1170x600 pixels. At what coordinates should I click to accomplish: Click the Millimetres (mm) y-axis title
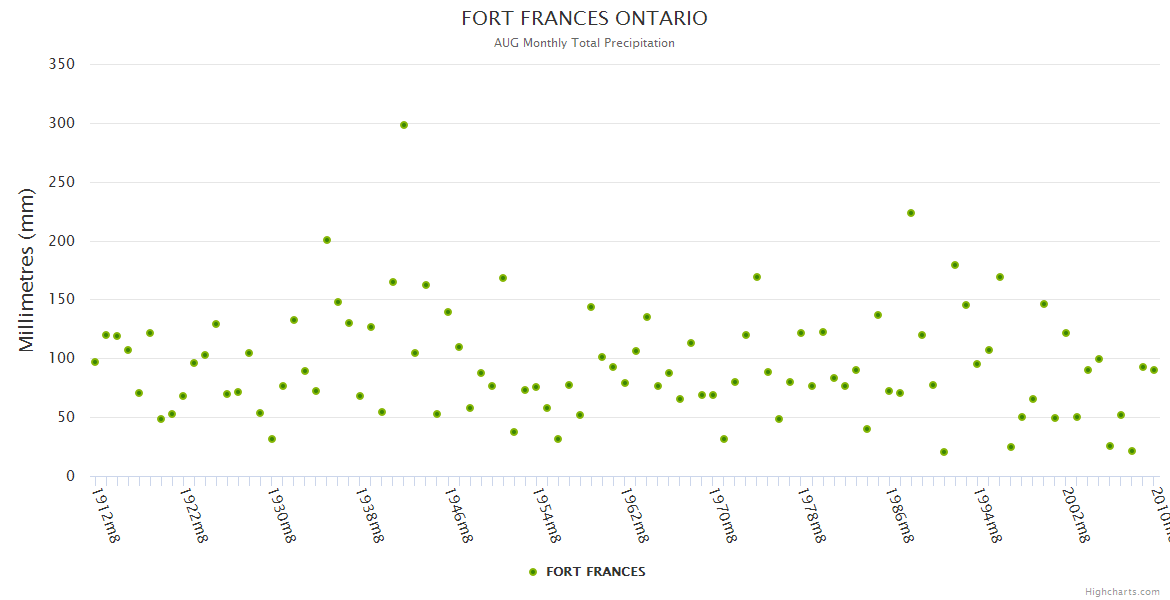point(27,270)
